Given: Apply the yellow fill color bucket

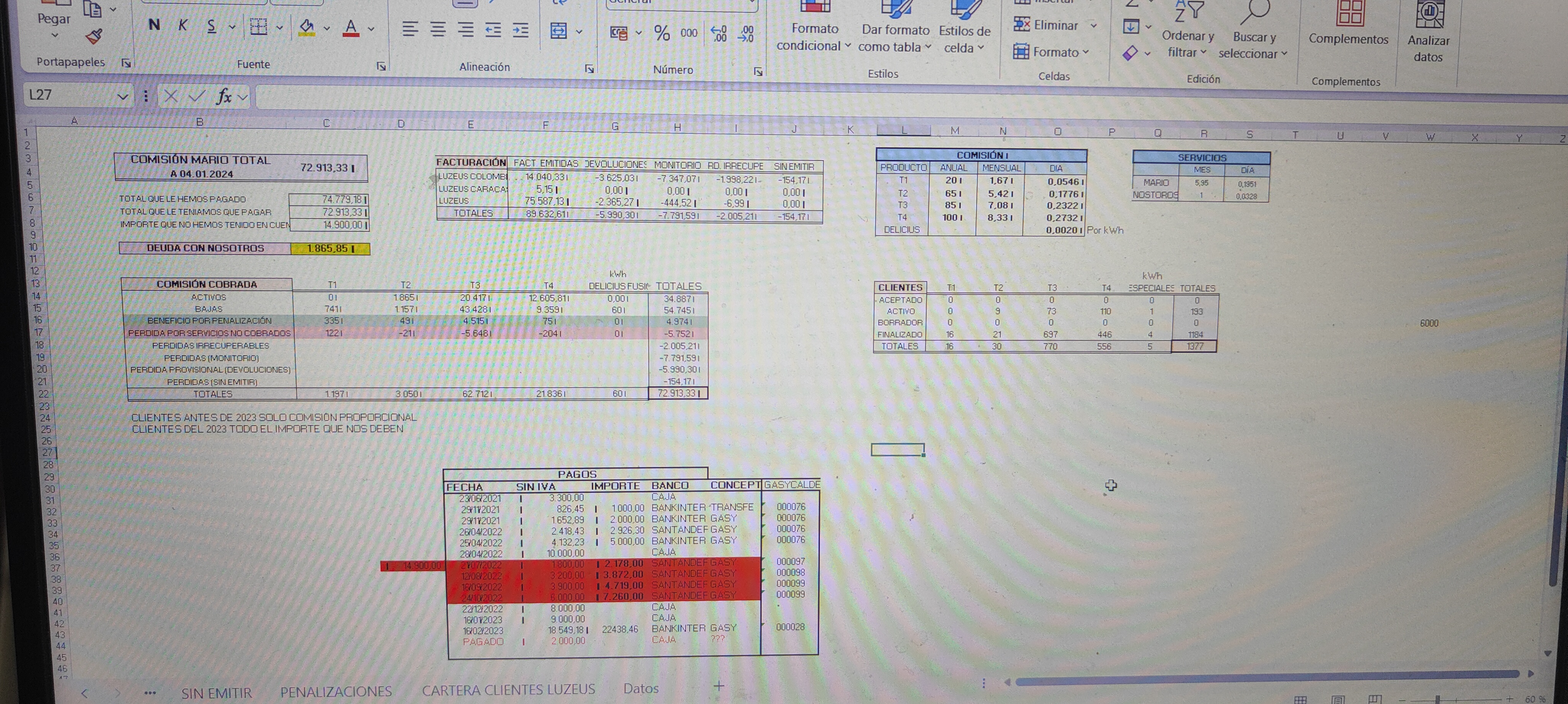Looking at the screenshot, I should pyautogui.click(x=307, y=28).
